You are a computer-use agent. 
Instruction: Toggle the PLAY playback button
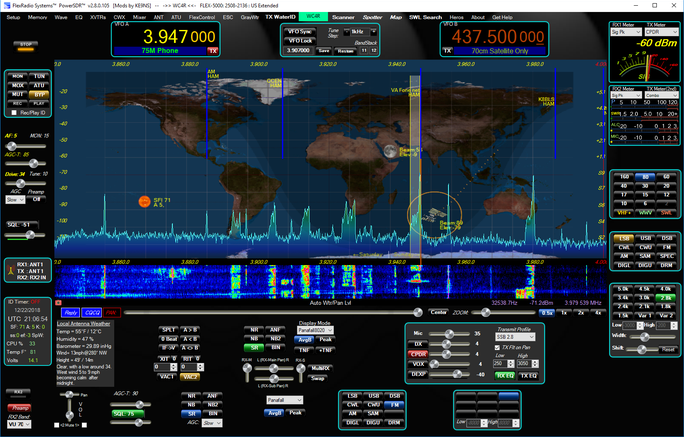(39, 103)
